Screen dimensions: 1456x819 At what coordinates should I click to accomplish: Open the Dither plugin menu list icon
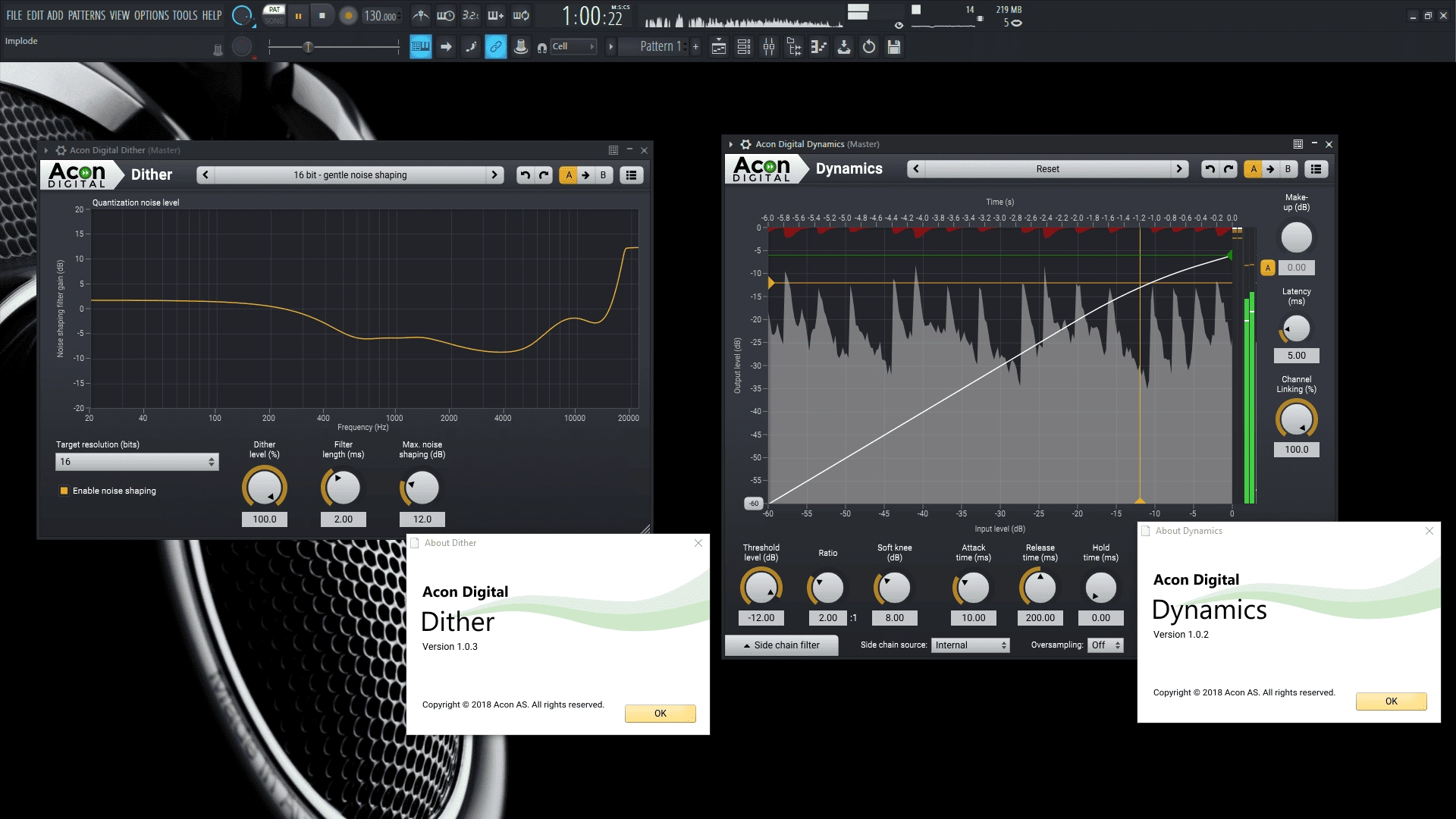631,175
